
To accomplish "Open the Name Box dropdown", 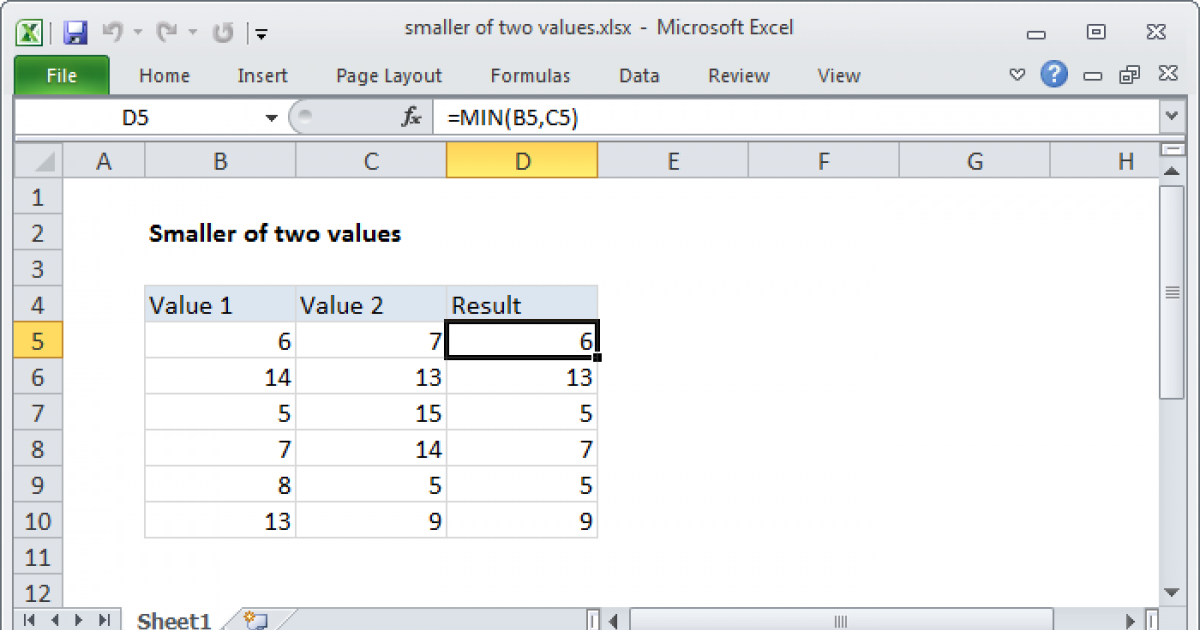I will pyautogui.click(x=270, y=116).
